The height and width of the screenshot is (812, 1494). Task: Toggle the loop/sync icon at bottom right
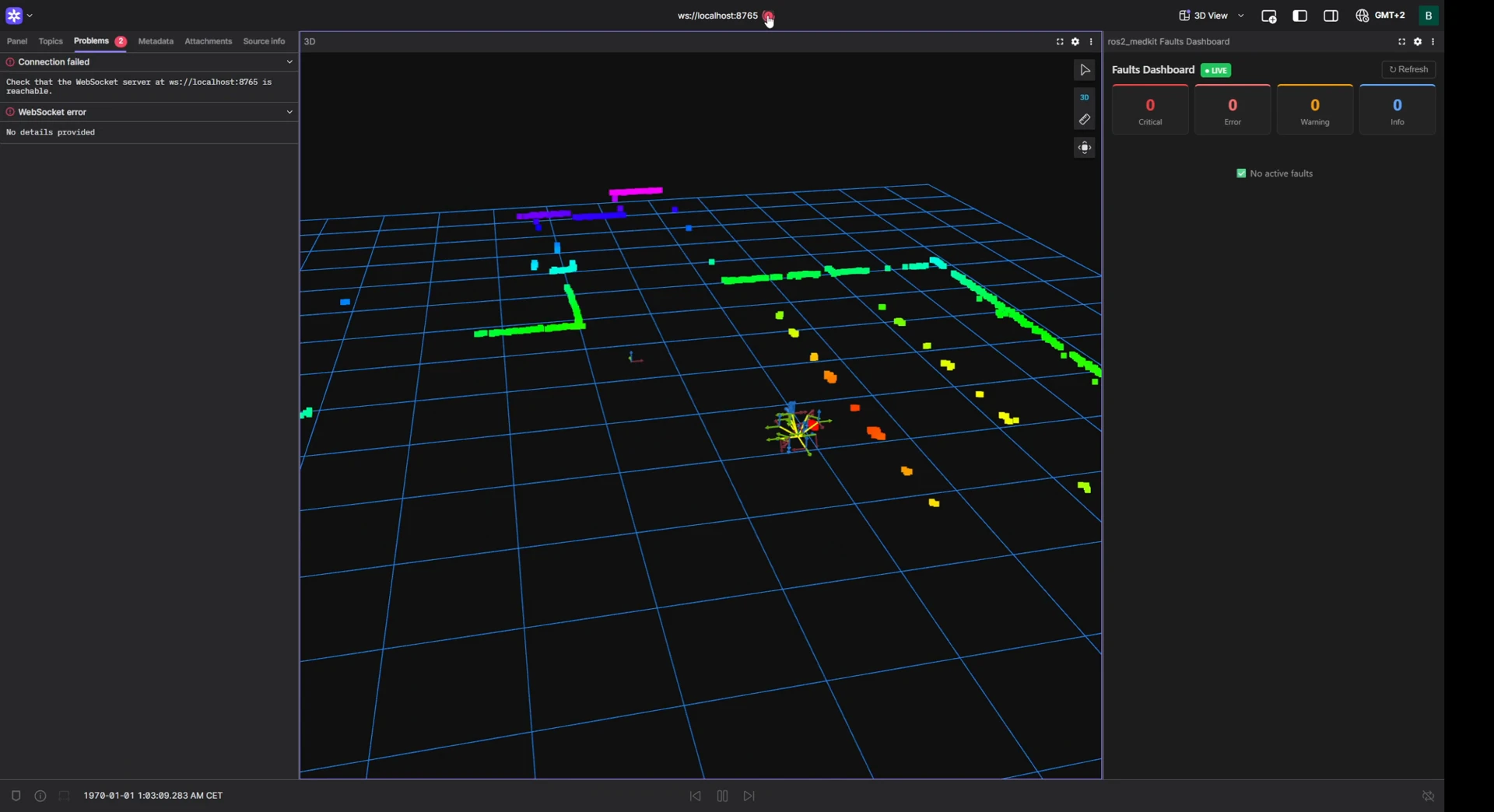[1428, 796]
